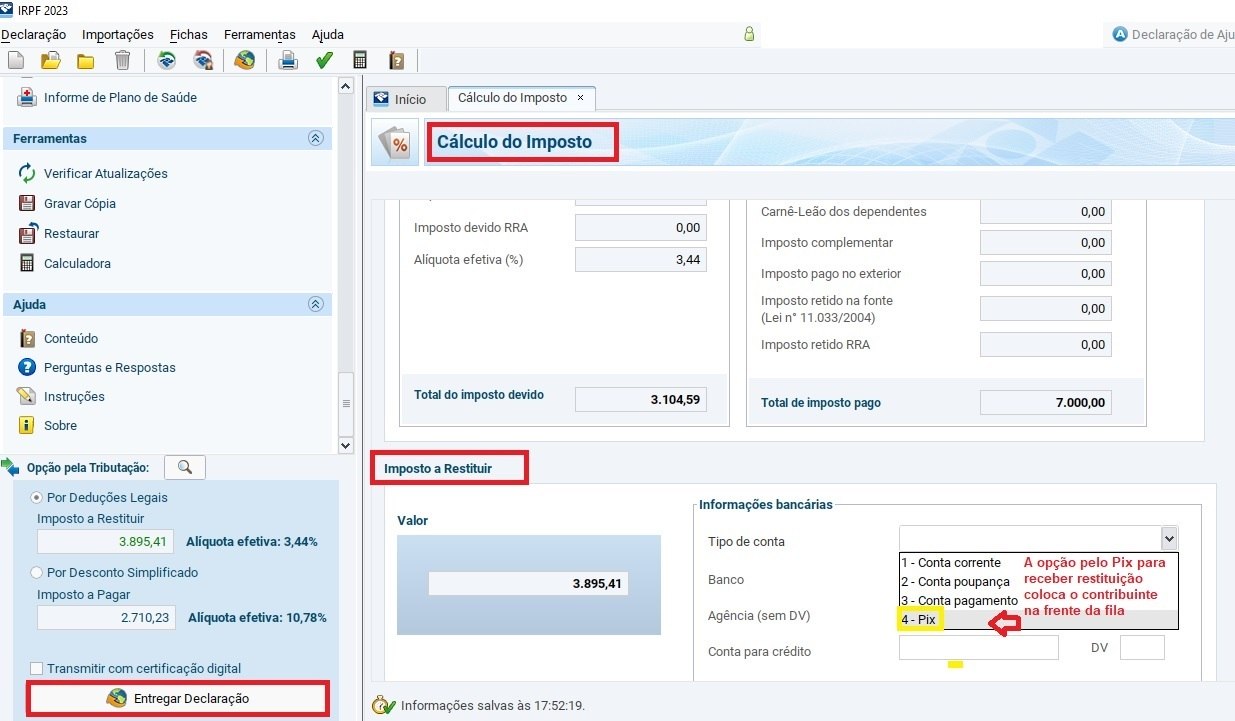The width and height of the screenshot is (1235, 721).
Task: Select 4 - Pix as account type
Action: (919, 618)
